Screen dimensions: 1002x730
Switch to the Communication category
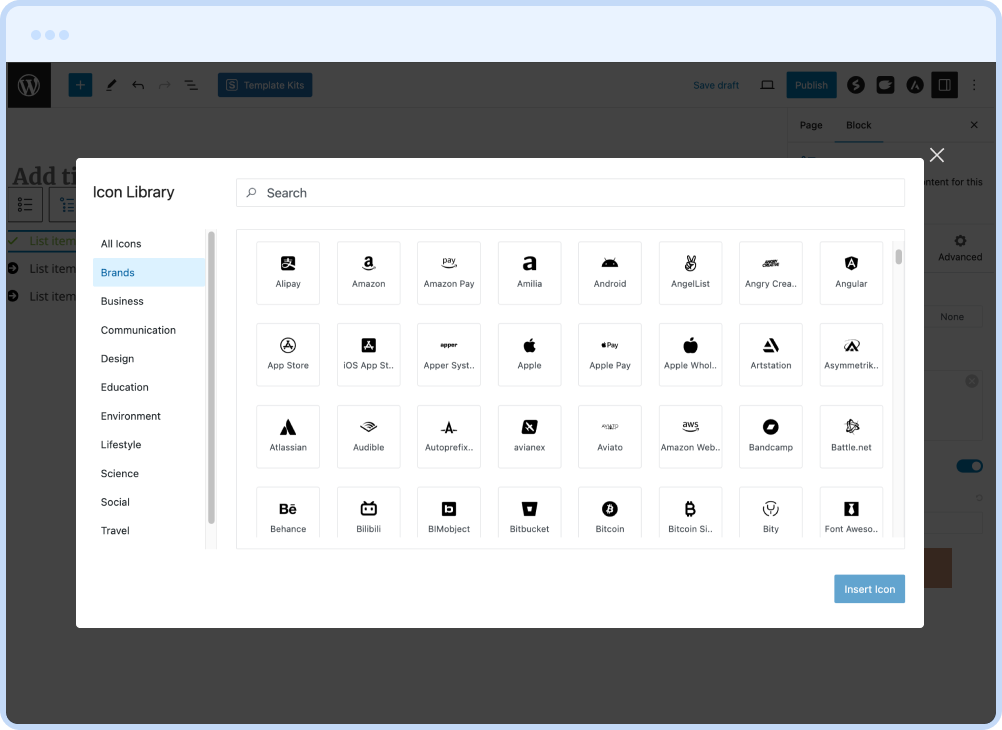pyautogui.click(x=149, y=330)
